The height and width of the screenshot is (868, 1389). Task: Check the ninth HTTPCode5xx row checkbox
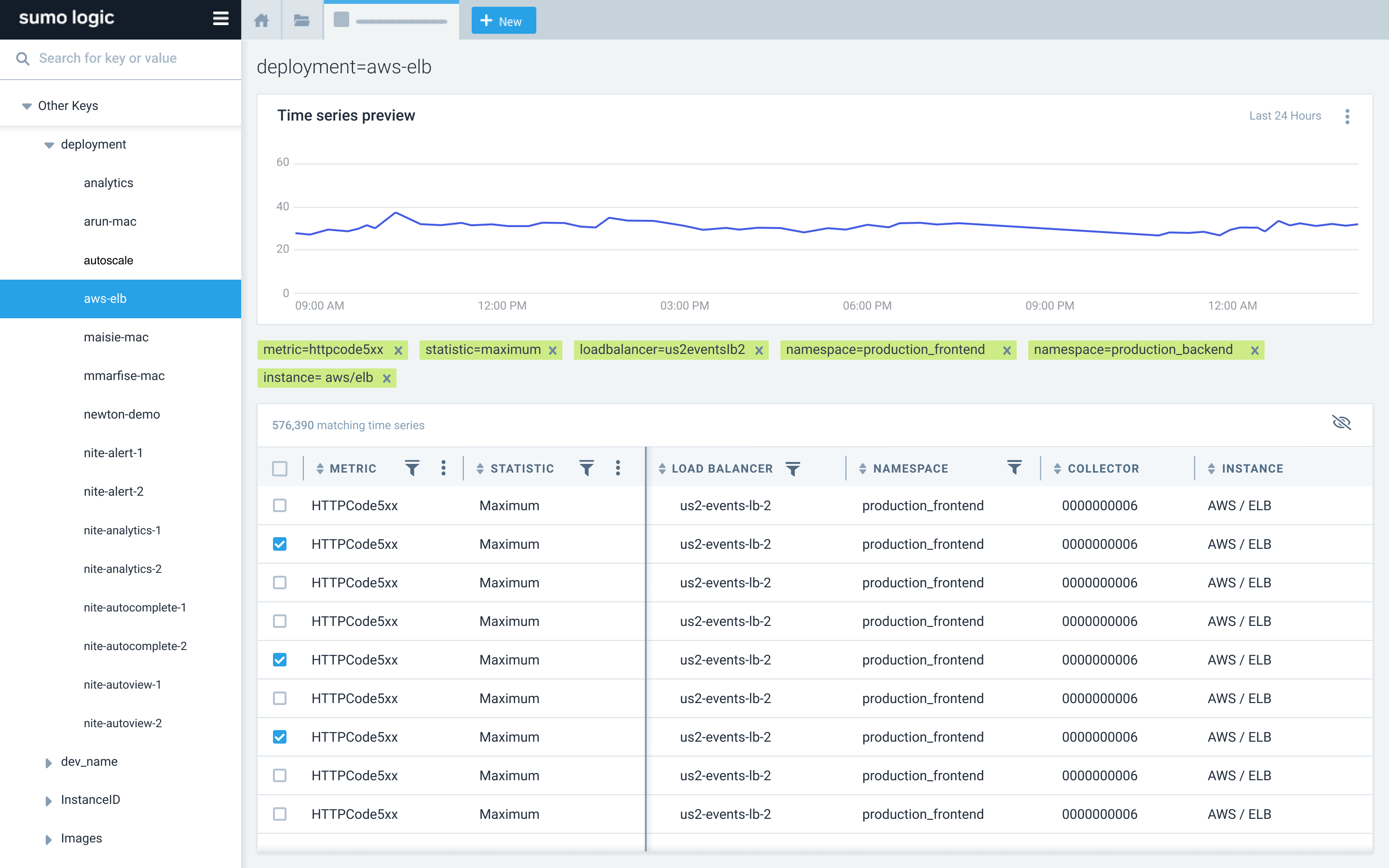click(x=280, y=814)
